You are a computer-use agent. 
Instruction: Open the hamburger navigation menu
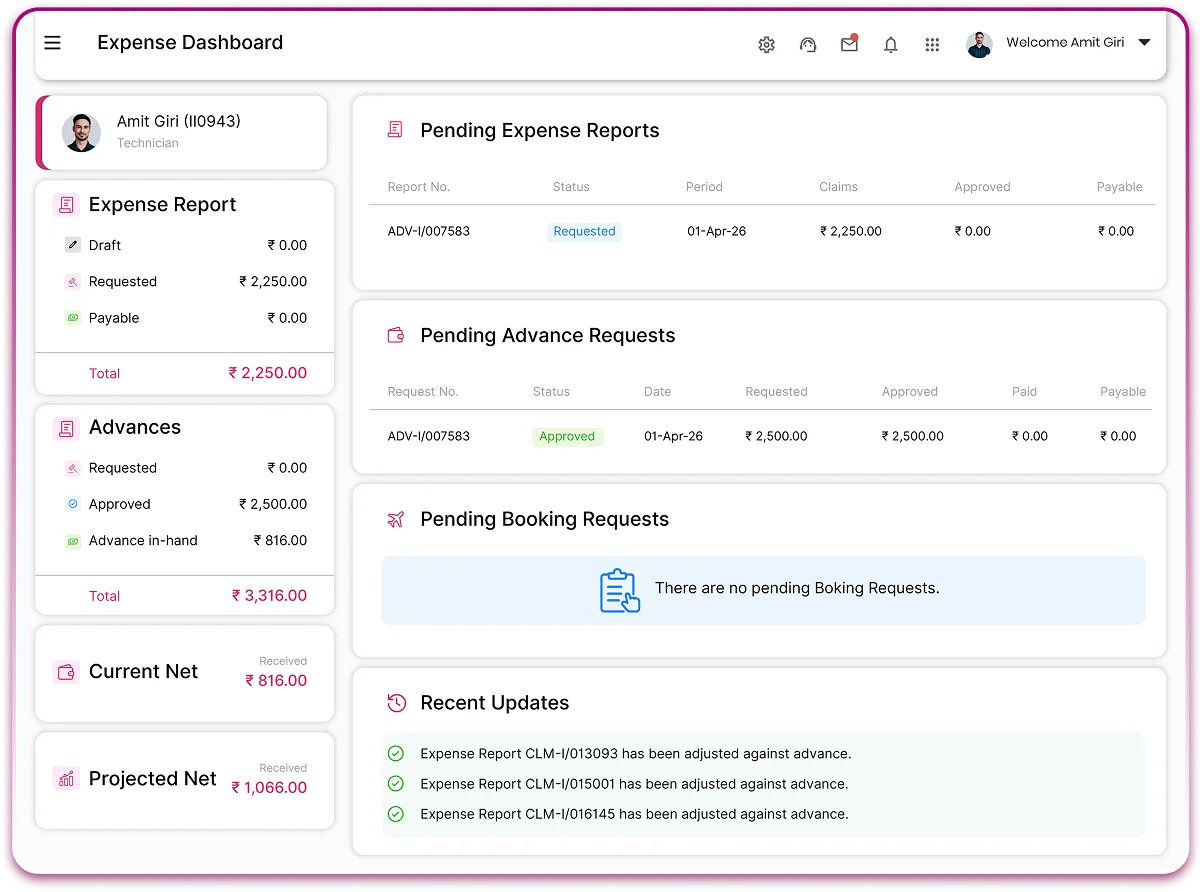click(53, 43)
